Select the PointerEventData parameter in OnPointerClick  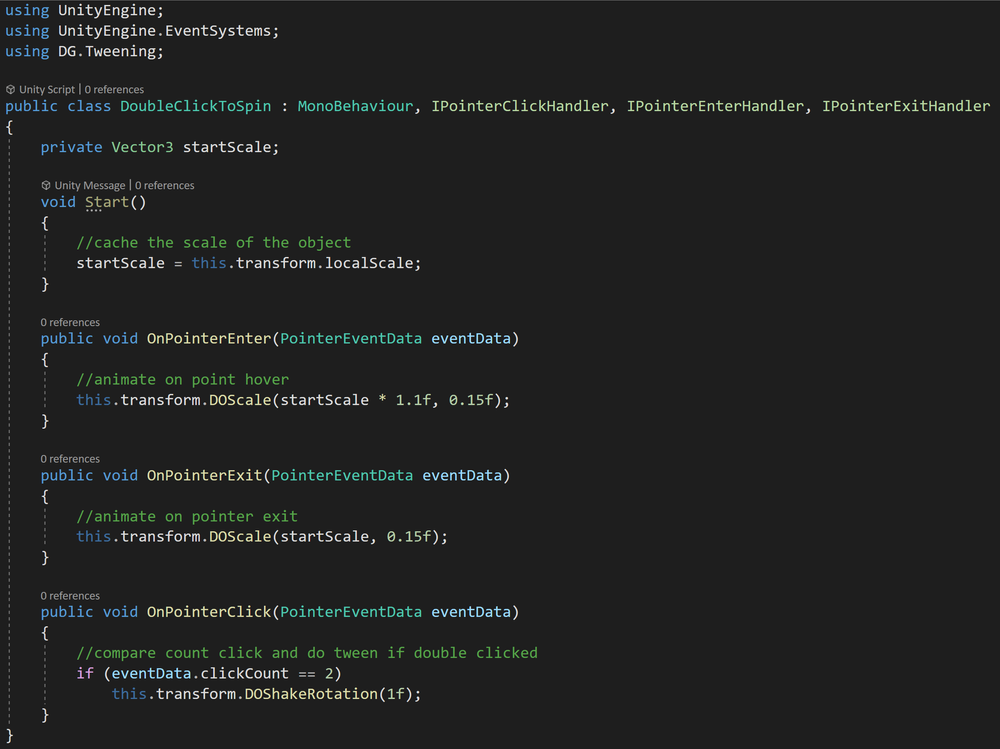click(x=352, y=611)
